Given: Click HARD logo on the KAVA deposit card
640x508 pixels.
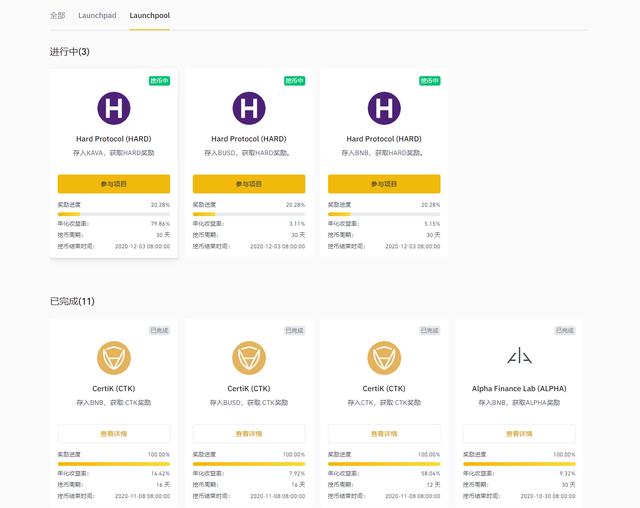Looking at the screenshot, I should tap(114, 108).
